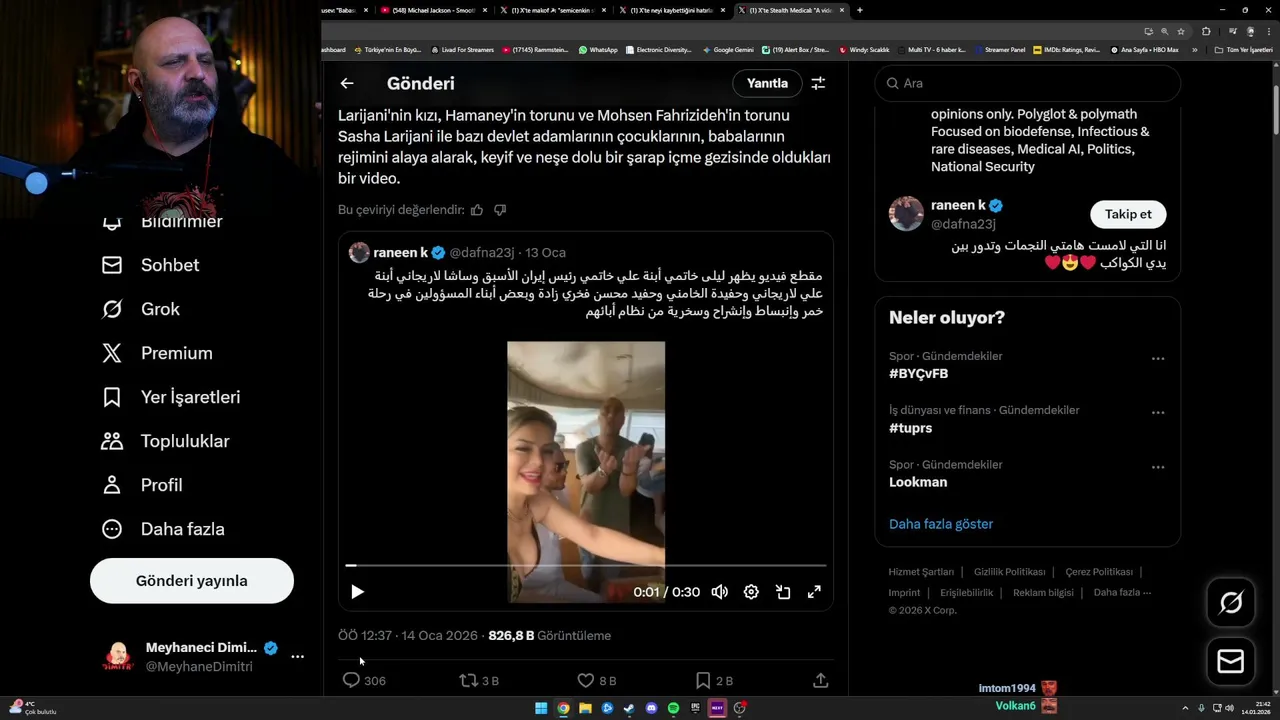Rate translation with thumbs up
The height and width of the screenshot is (720, 1280).
coord(477,210)
